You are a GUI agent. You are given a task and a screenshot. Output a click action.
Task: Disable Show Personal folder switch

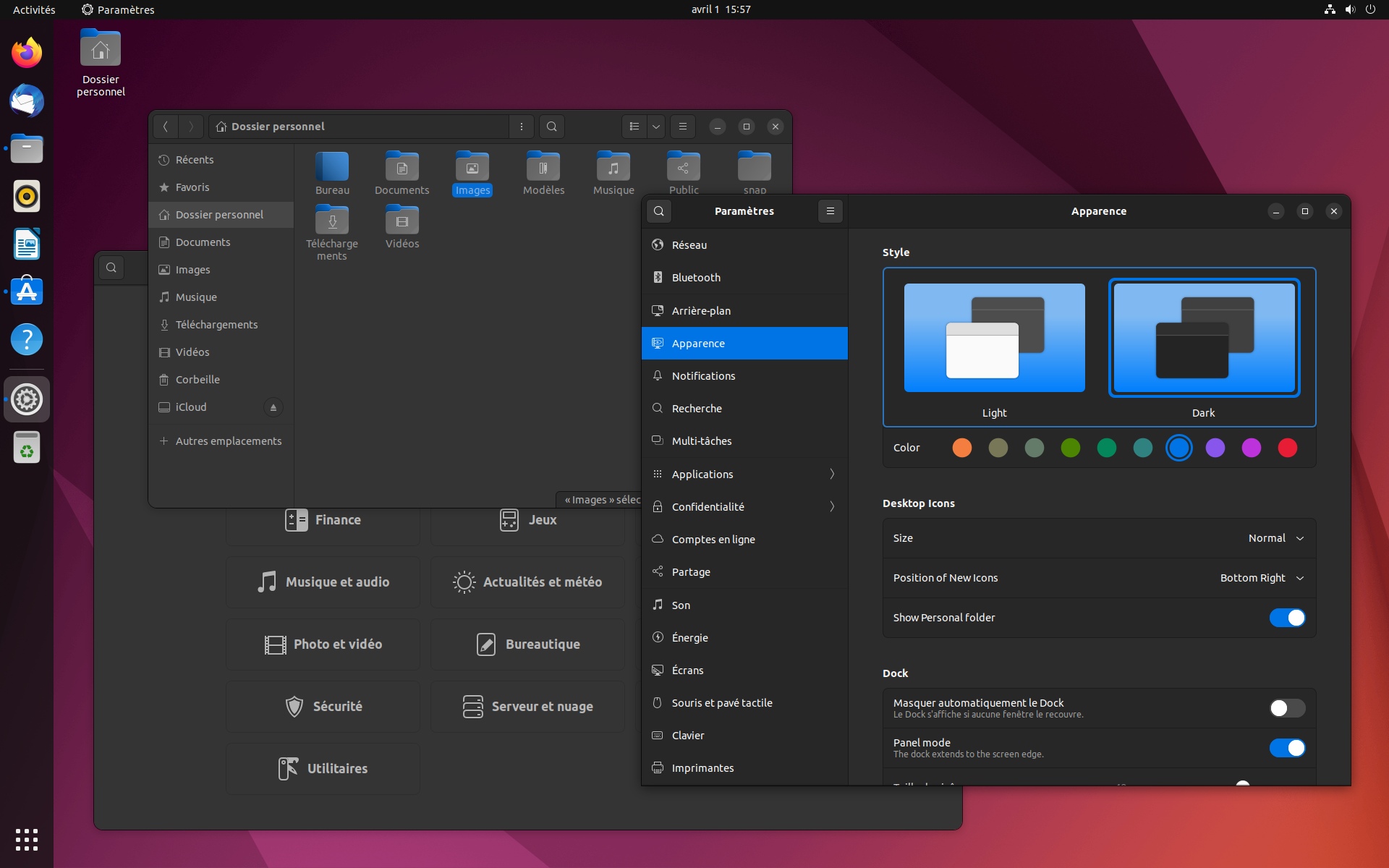pos(1286,618)
